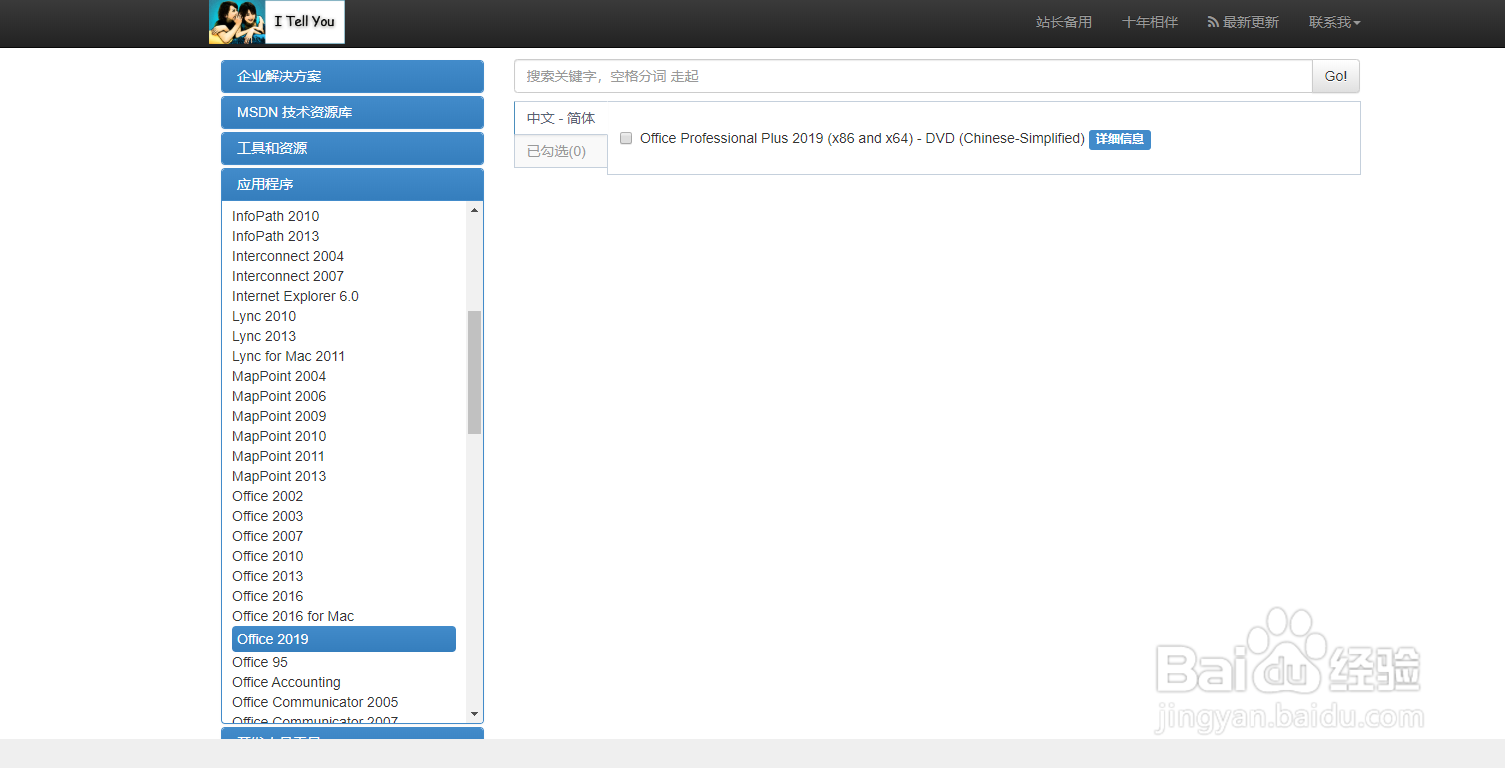The height and width of the screenshot is (768, 1505).
Task: Select Office 2016 in the list
Action: pos(268,596)
